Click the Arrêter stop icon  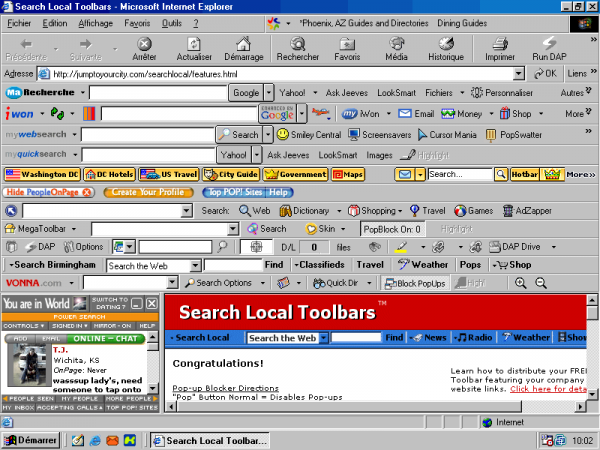144,44
